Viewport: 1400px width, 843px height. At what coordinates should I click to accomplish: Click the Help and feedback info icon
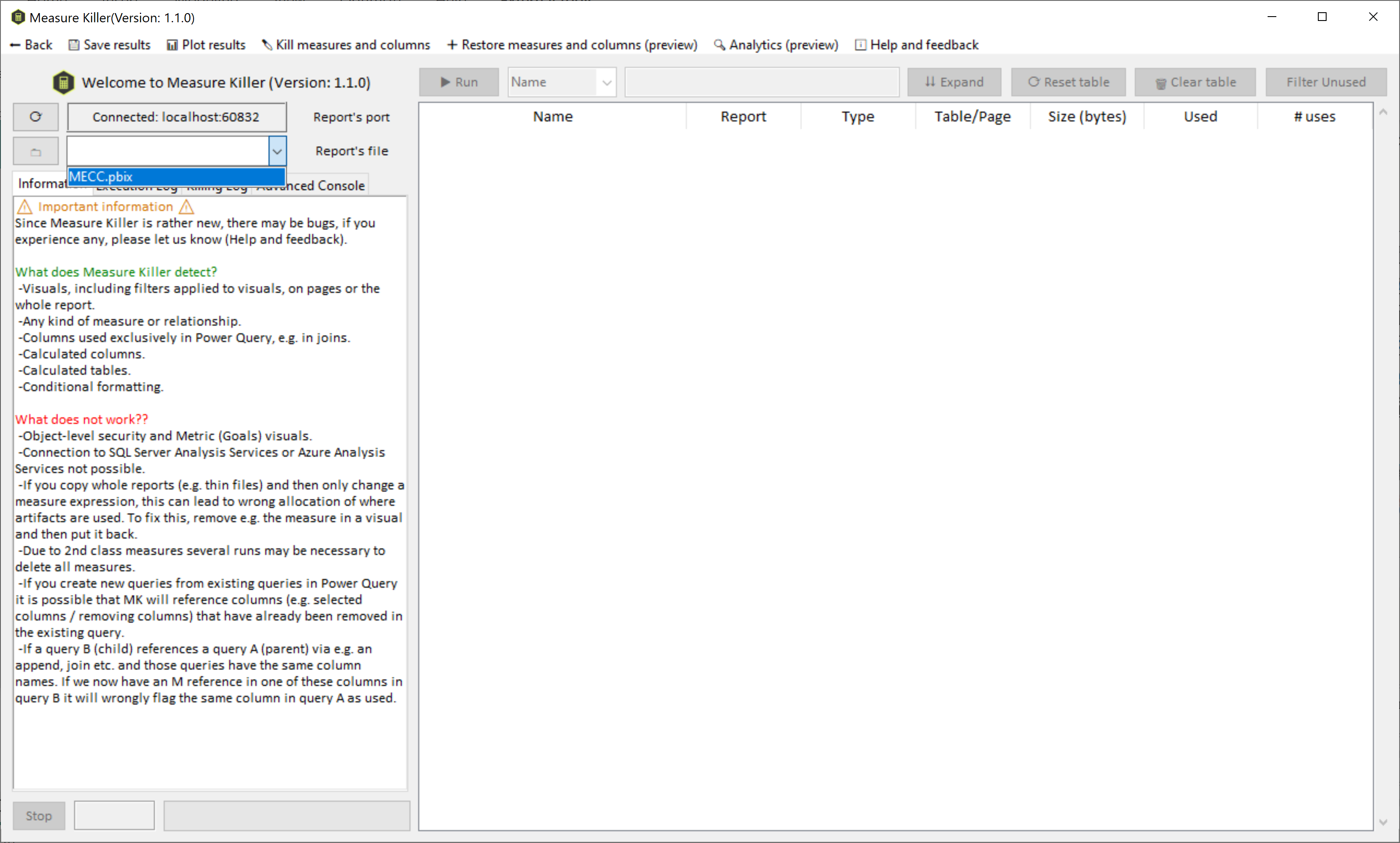coord(861,44)
